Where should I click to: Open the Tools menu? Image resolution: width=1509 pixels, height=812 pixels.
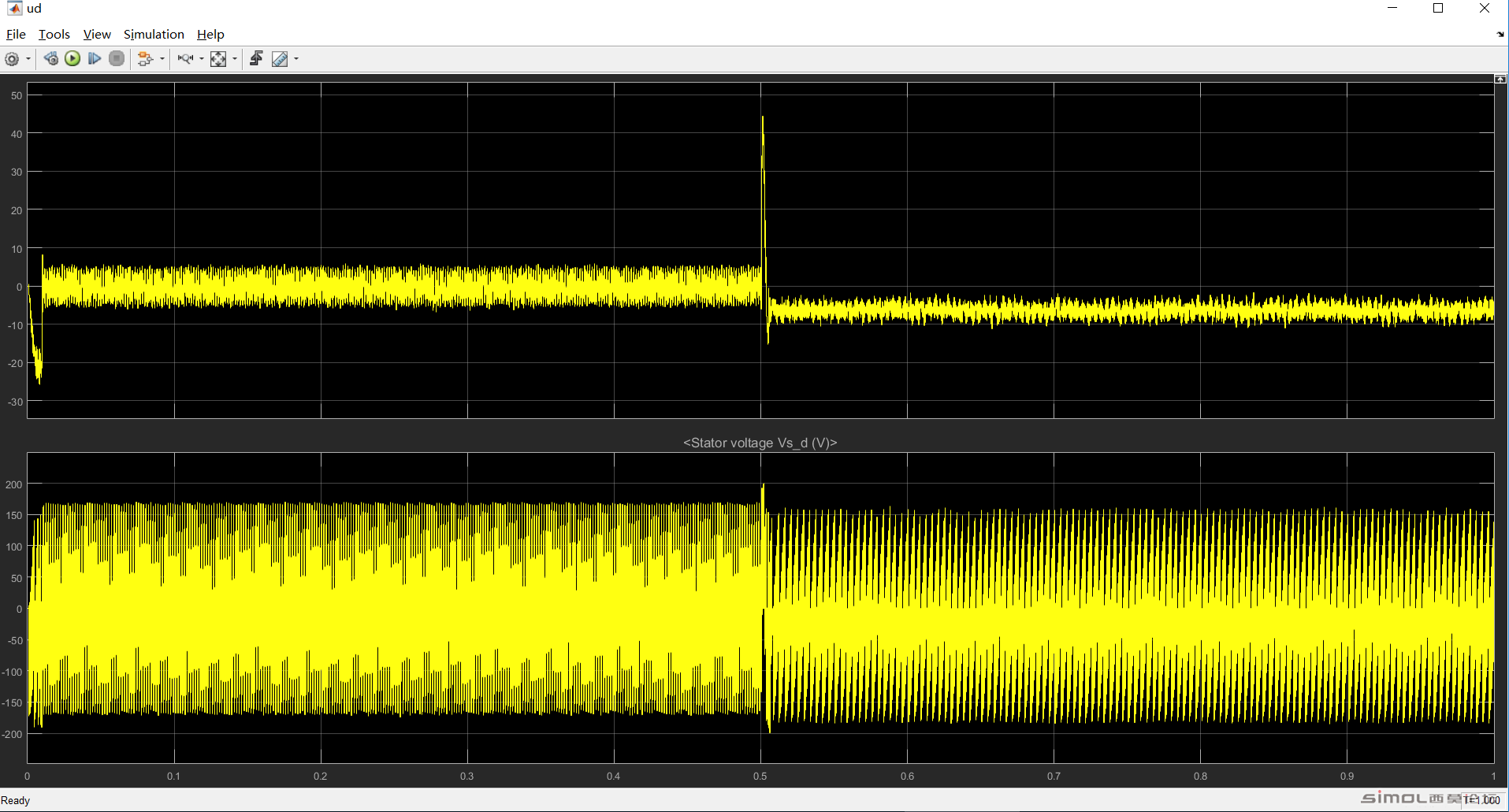click(54, 35)
